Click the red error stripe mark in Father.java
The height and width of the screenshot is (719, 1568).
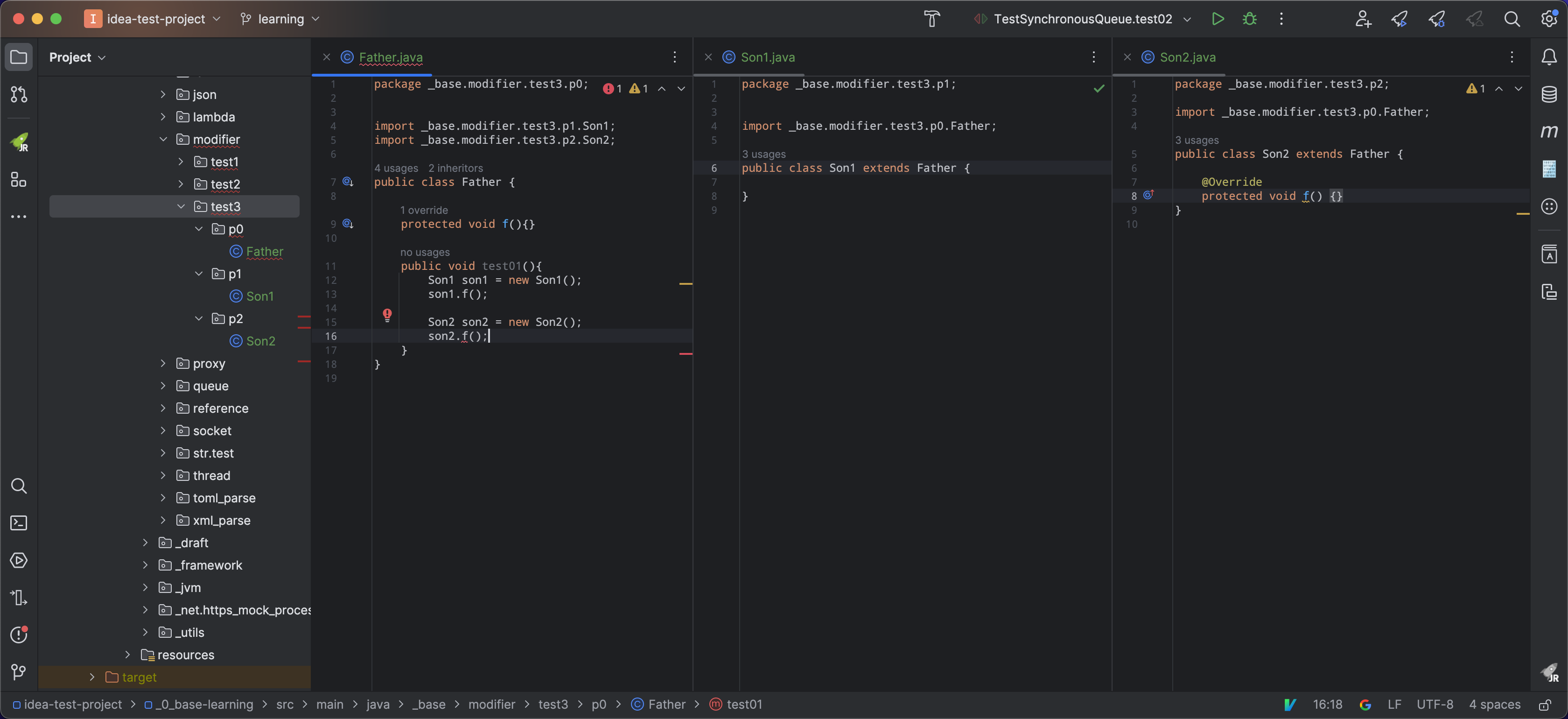tap(686, 354)
